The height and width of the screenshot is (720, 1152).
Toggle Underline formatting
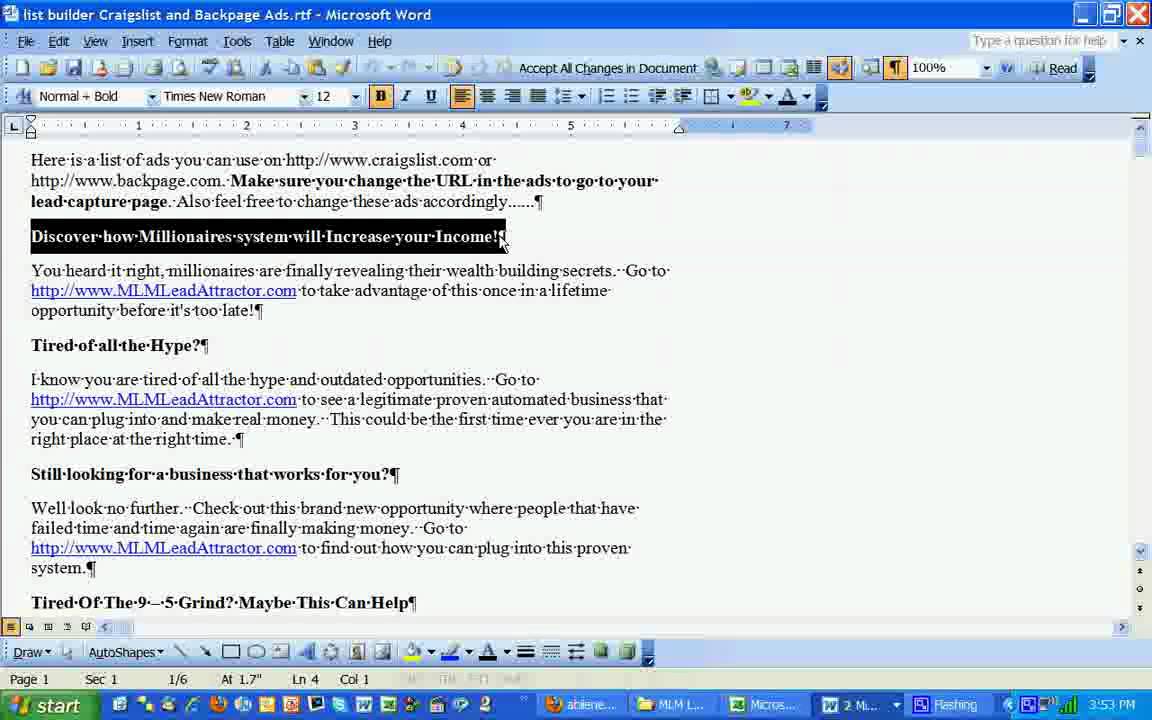tap(431, 96)
